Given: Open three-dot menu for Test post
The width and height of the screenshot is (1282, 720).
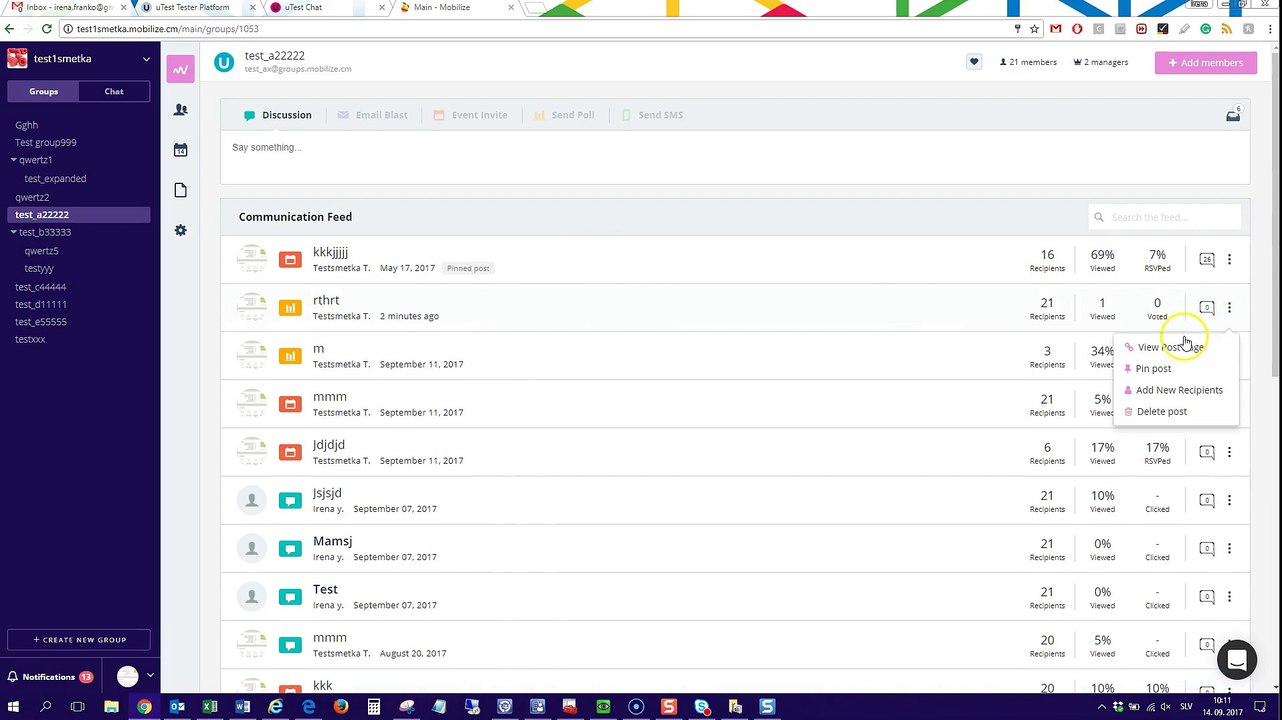Looking at the screenshot, I should coord(1229,596).
